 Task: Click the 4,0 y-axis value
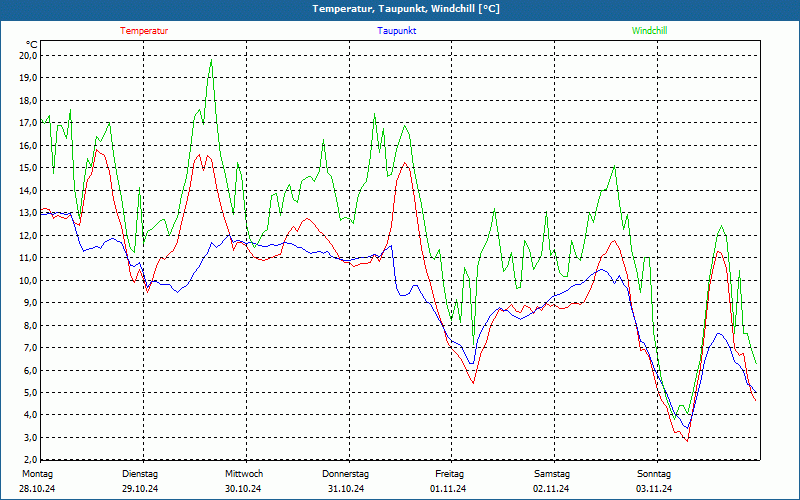31,415
